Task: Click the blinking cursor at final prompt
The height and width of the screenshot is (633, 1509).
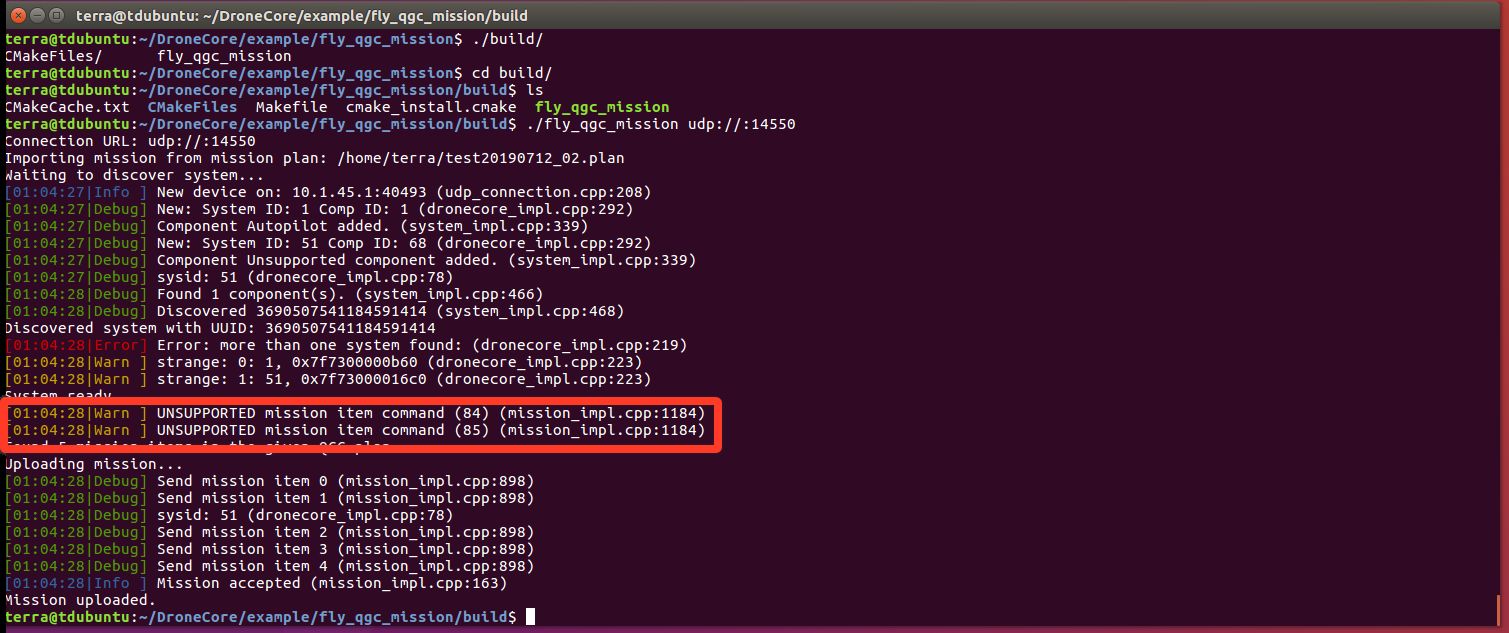Action: coord(530,617)
